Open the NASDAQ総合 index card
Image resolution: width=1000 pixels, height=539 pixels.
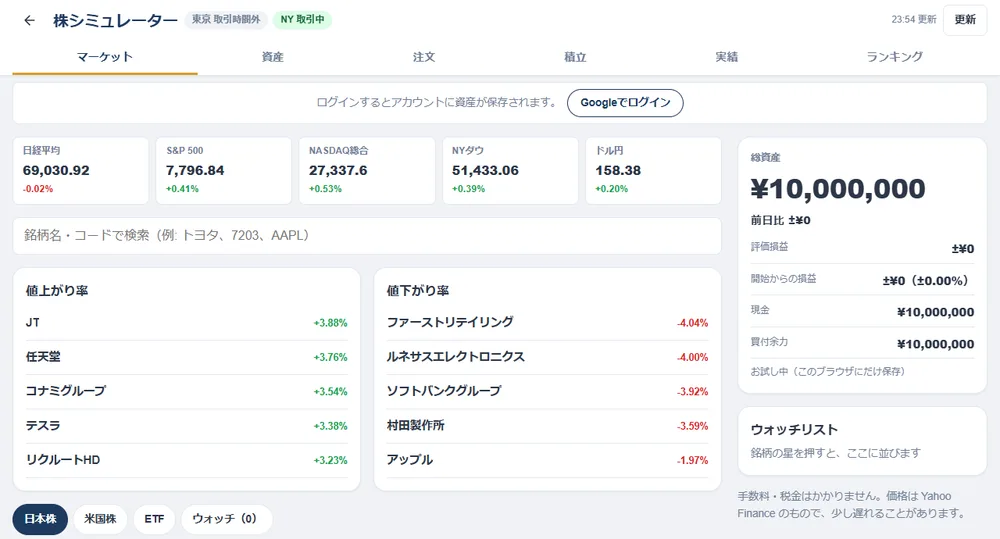[367, 170]
